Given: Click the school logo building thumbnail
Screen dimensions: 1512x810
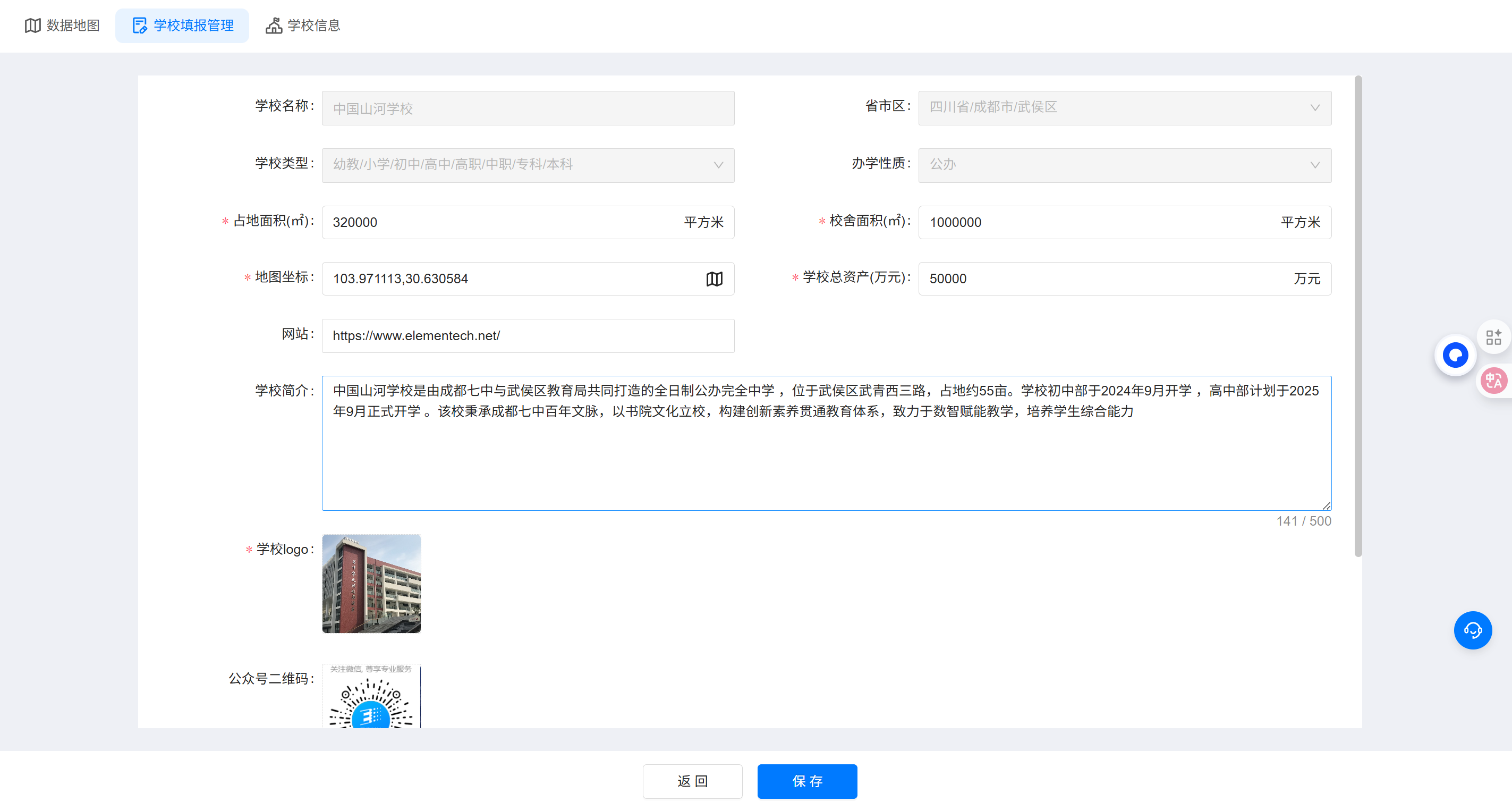Looking at the screenshot, I should (x=371, y=583).
